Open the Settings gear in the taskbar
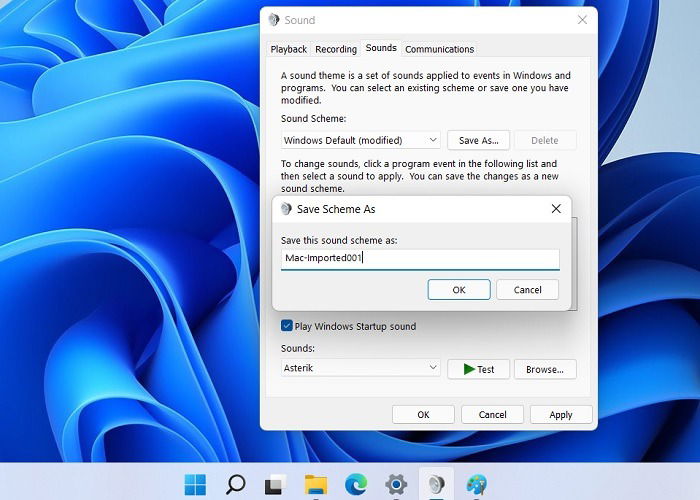This screenshot has width=700, height=500. pyautogui.click(x=396, y=484)
